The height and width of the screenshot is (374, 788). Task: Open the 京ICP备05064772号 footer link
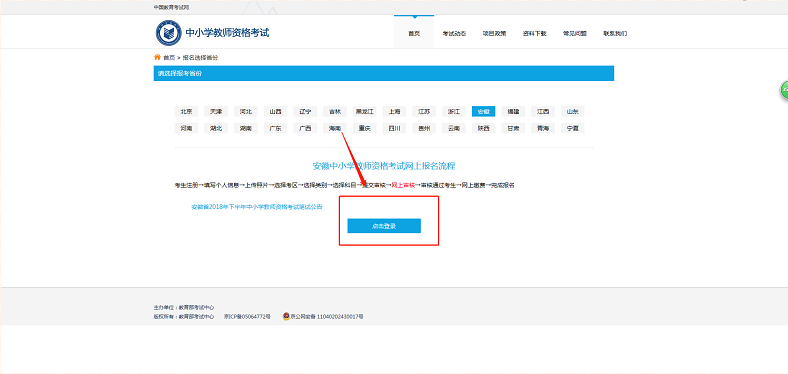(x=247, y=317)
